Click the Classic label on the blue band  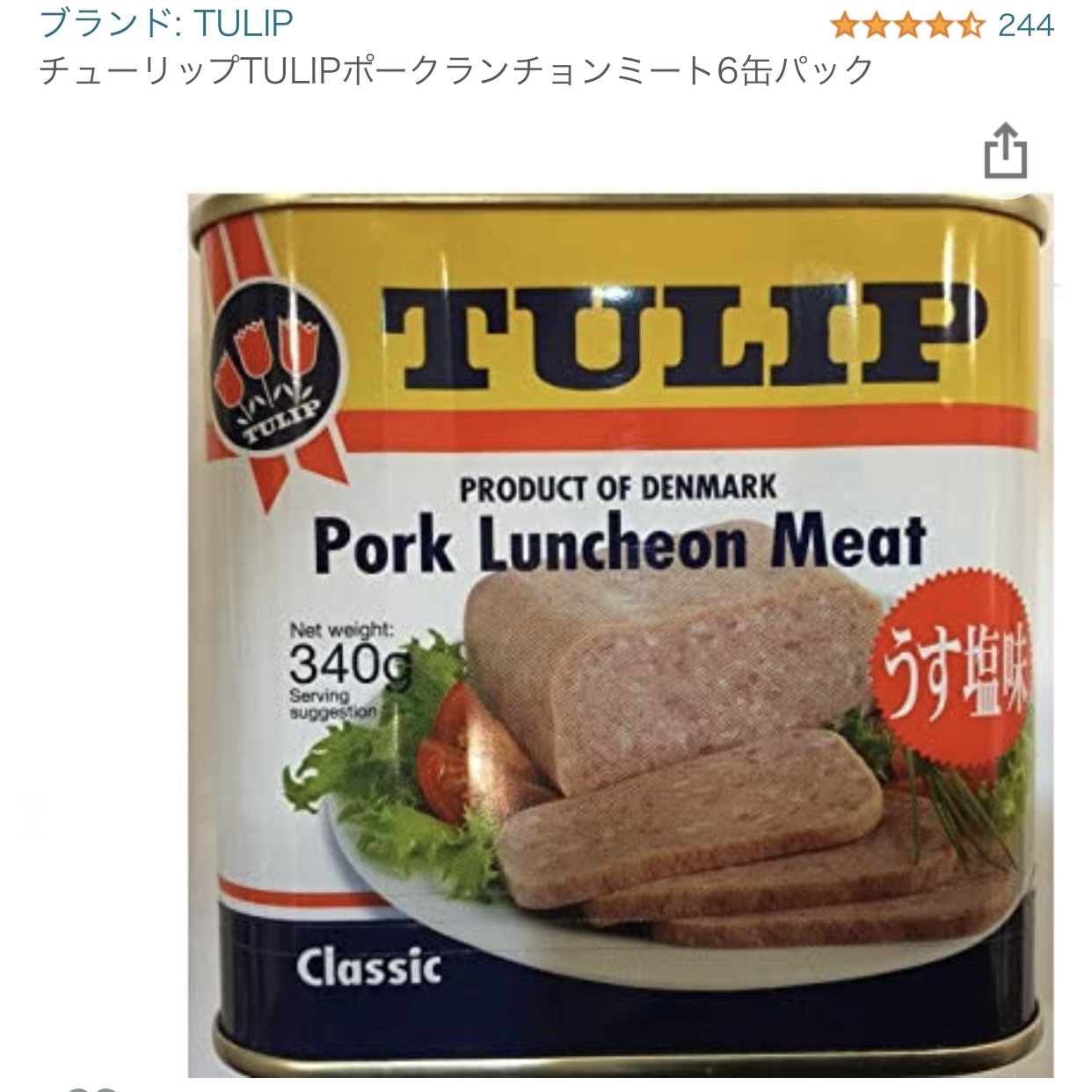click(368, 968)
